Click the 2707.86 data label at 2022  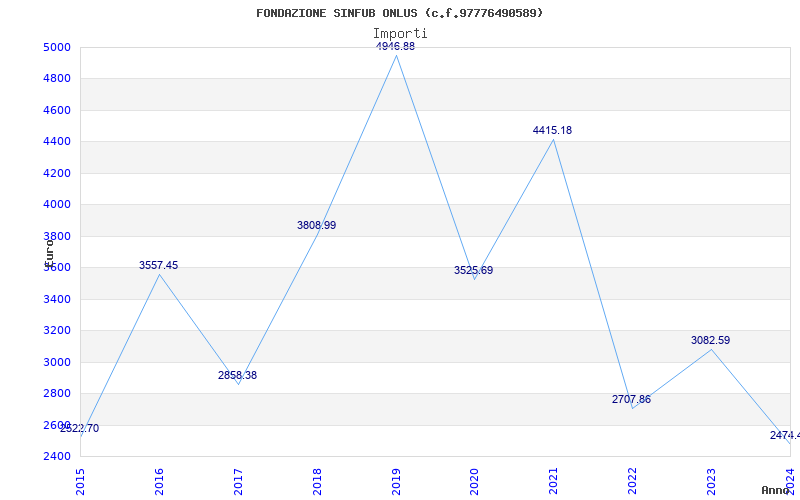tap(632, 399)
